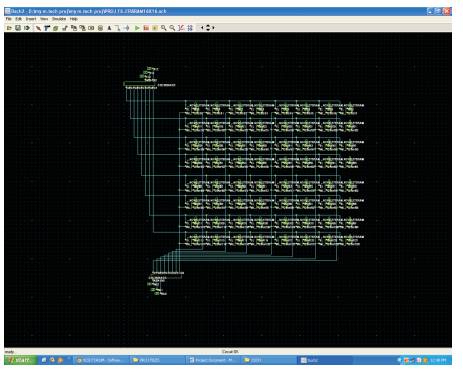
Task: Click the left pan arrow in toolbar
Action: 202,28
